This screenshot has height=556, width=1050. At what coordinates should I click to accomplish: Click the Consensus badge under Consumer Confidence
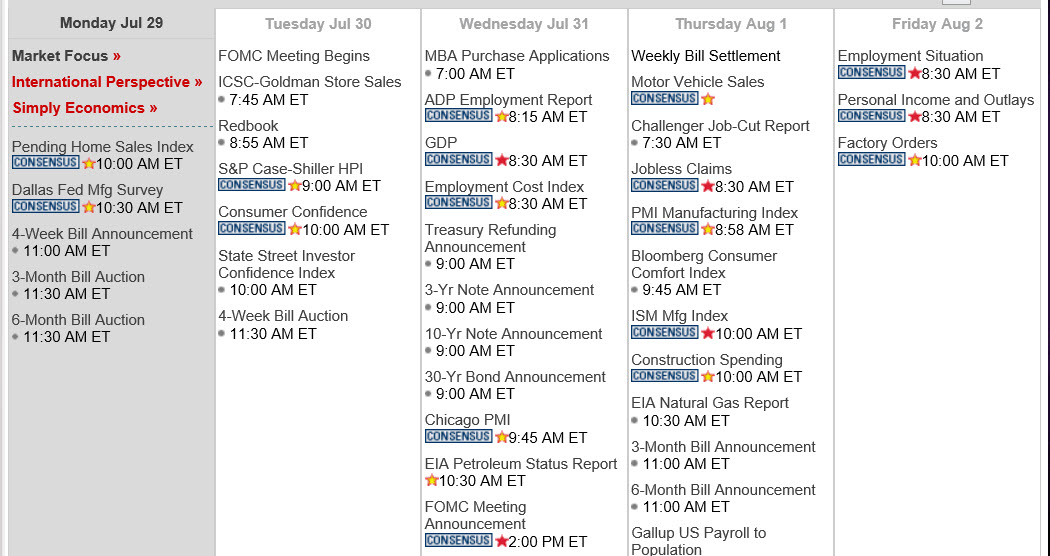[x=252, y=229]
